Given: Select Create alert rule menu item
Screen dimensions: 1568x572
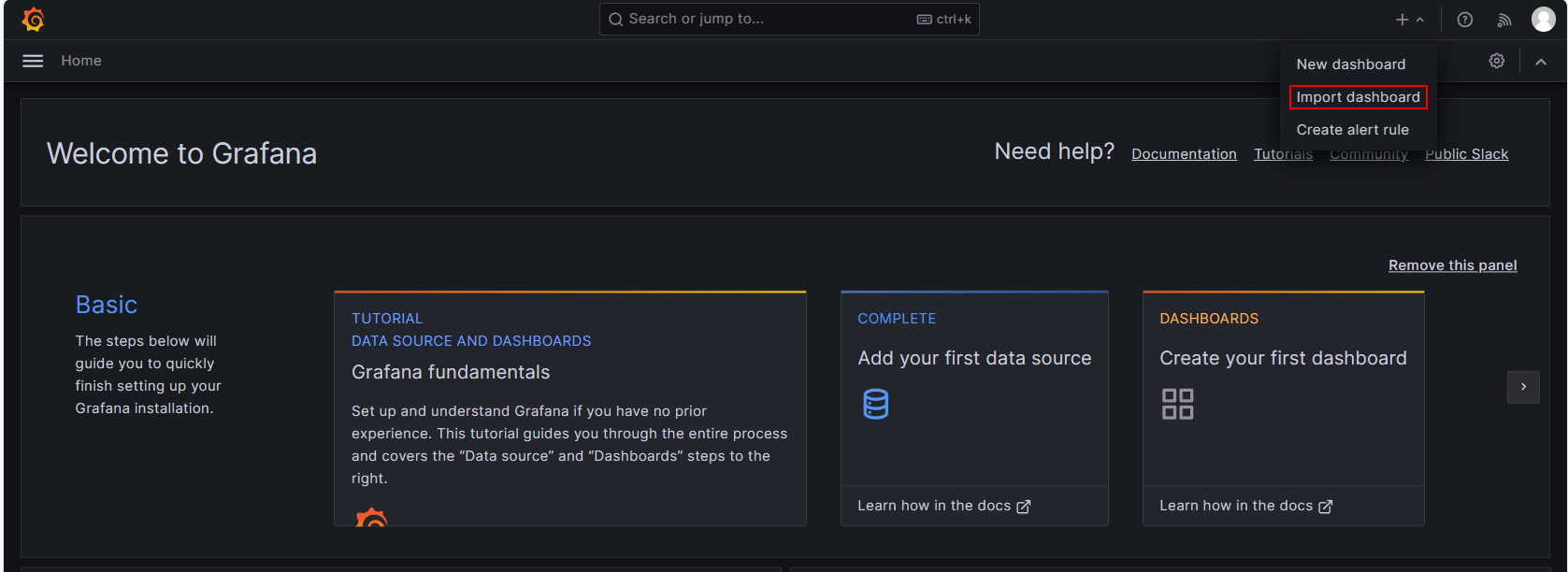Looking at the screenshot, I should point(1352,130).
